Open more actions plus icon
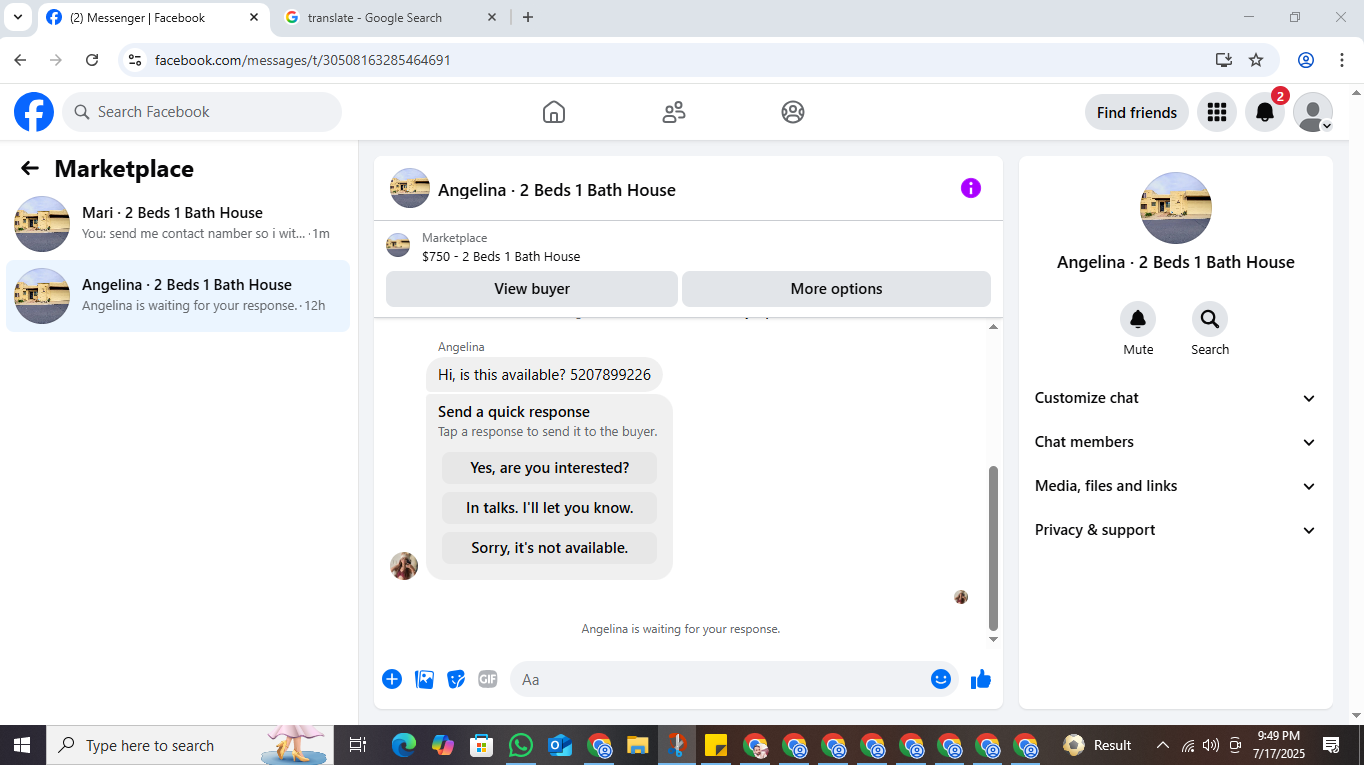Viewport: 1364px width, 765px height. [392, 679]
